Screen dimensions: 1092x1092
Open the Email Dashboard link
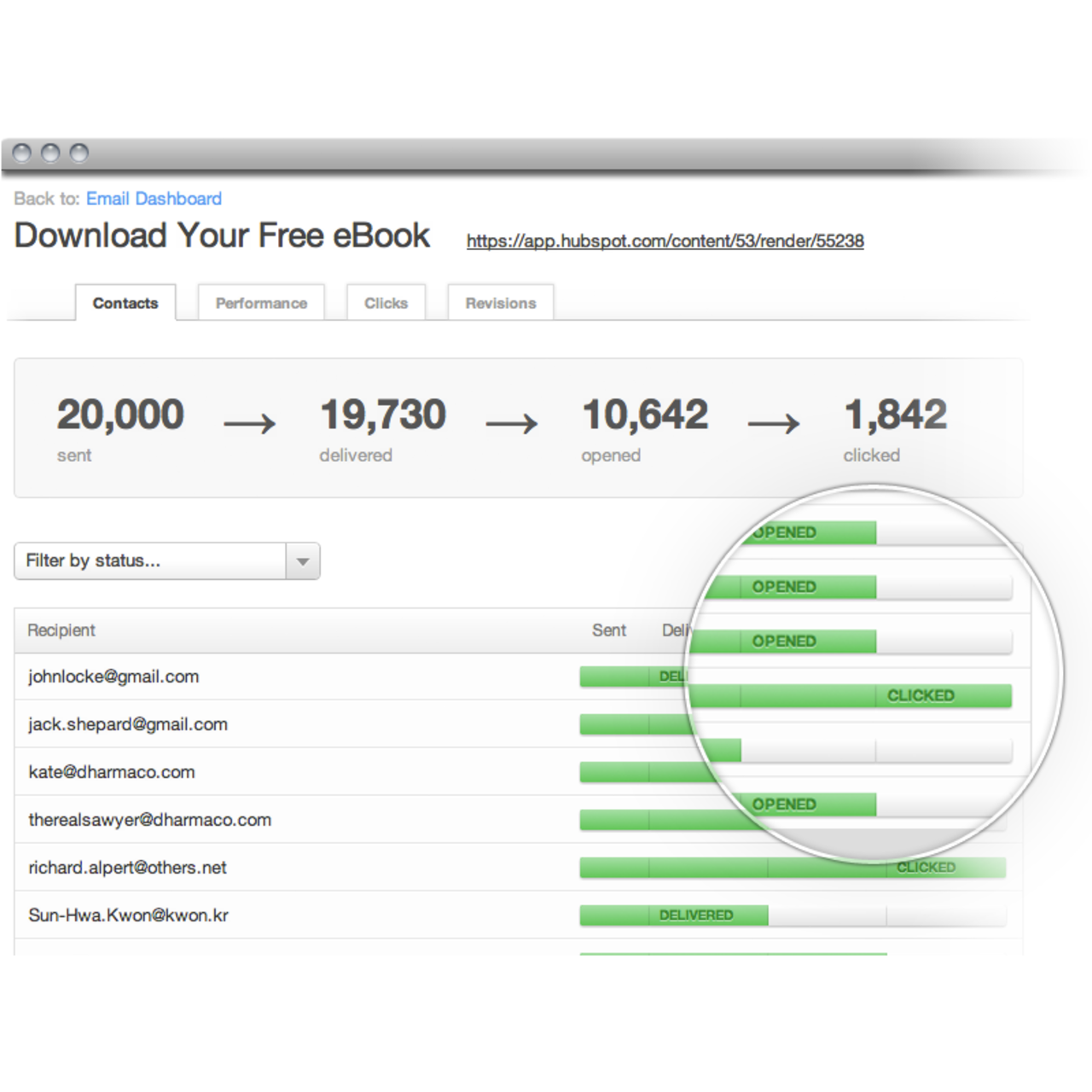[x=154, y=199]
